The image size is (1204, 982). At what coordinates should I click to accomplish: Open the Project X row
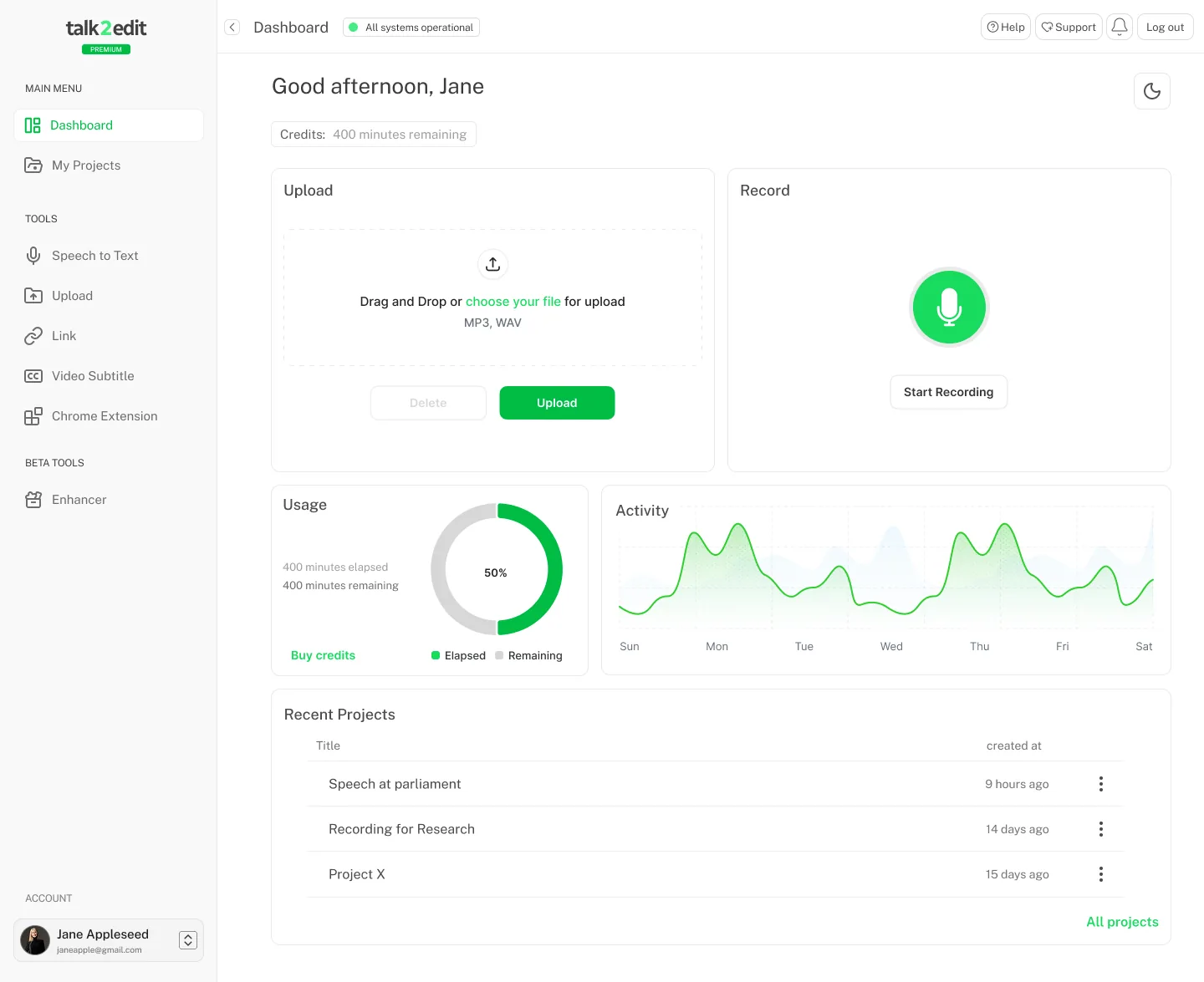pyautogui.click(x=715, y=874)
